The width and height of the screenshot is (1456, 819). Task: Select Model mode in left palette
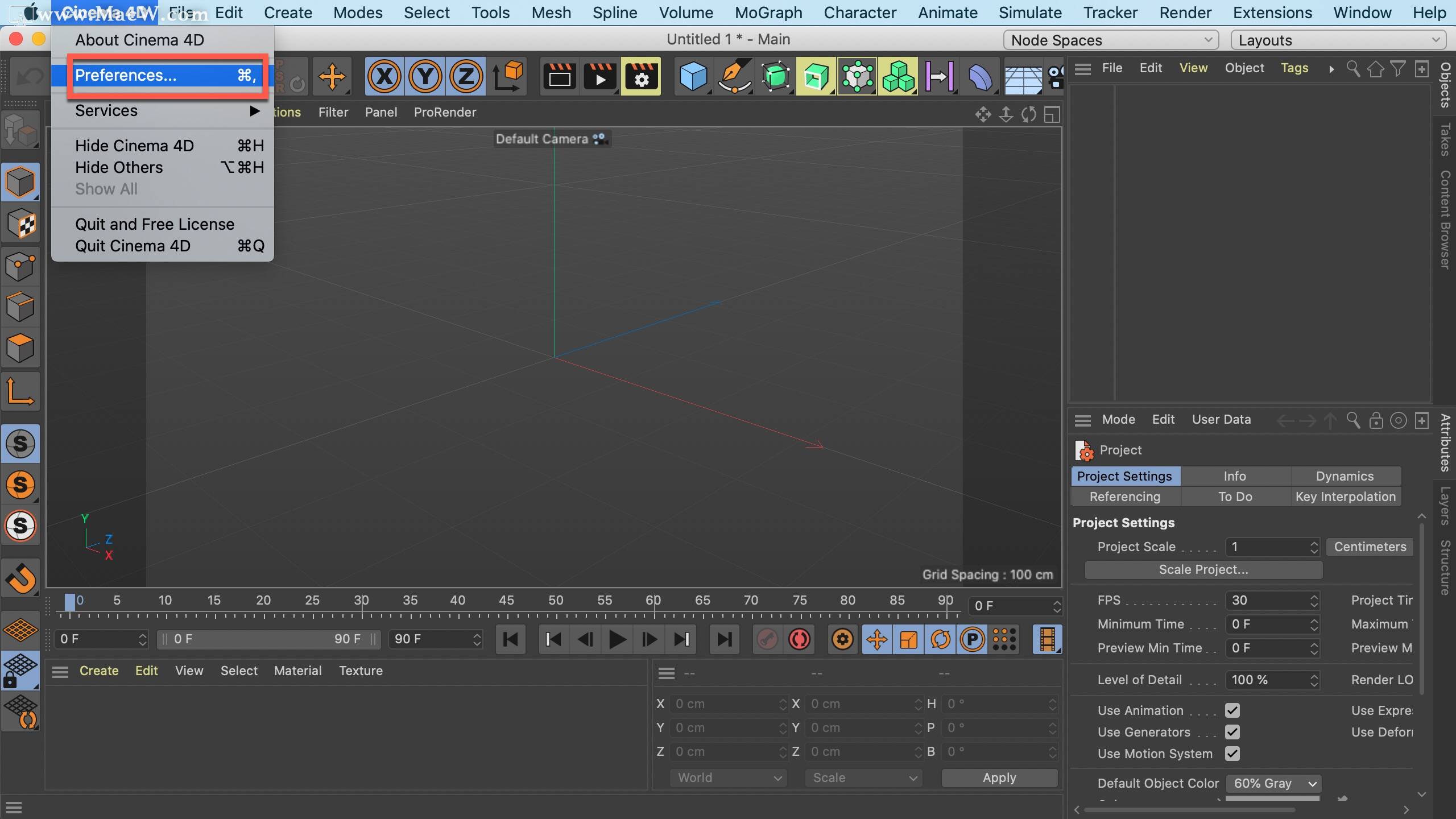click(x=20, y=183)
